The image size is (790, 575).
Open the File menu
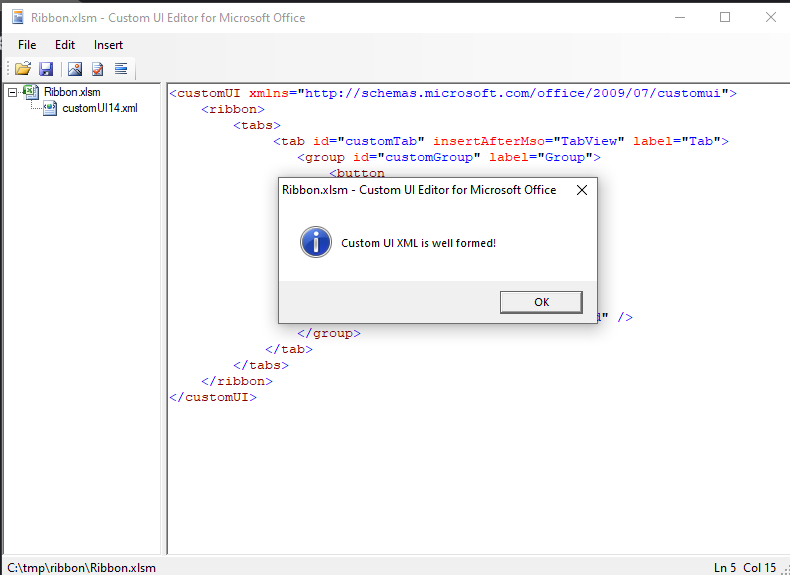pyautogui.click(x=27, y=45)
